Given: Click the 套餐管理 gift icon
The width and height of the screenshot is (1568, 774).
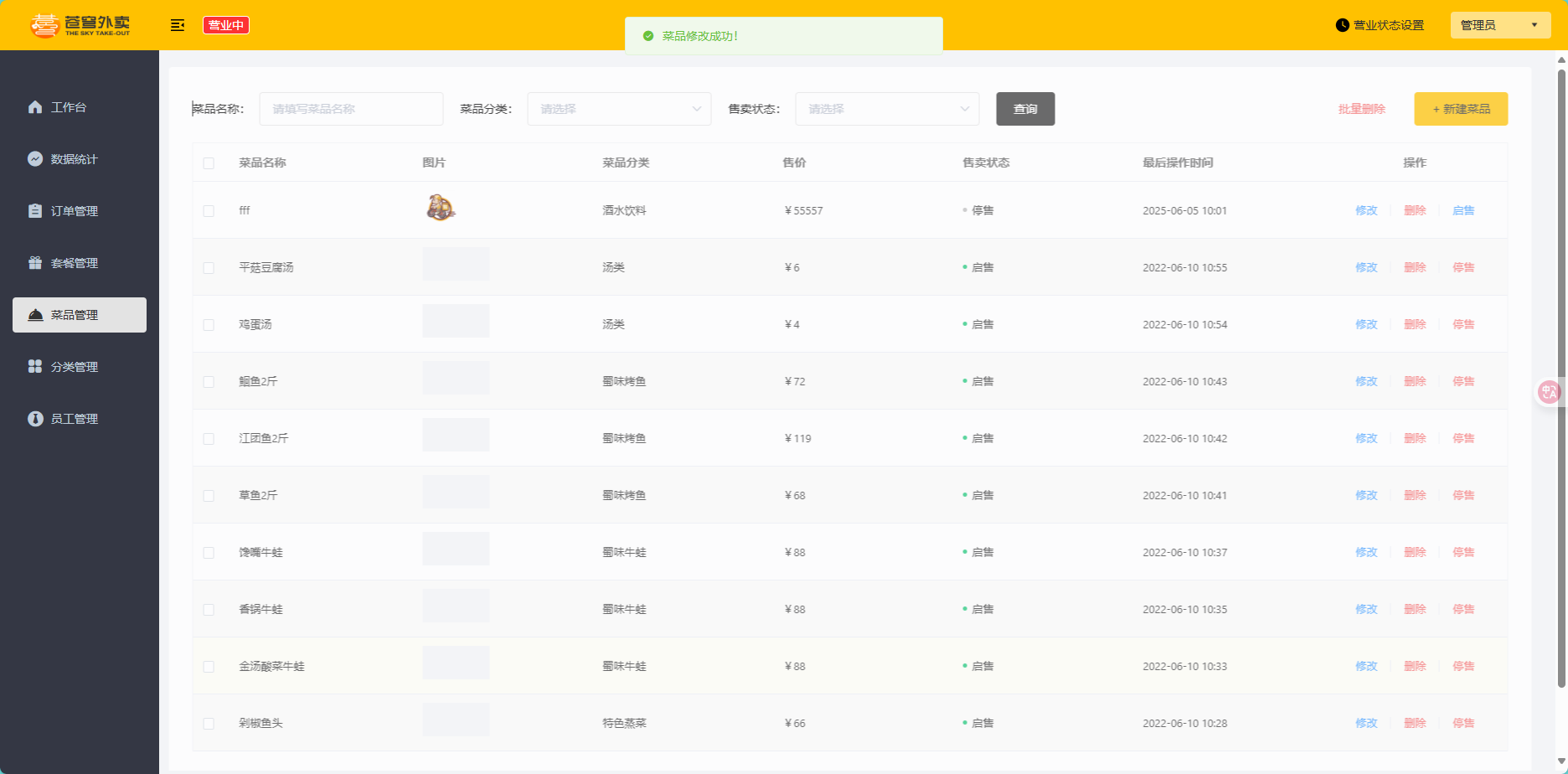Looking at the screenshot, I should pyautogui.click(x=35, y=263).
